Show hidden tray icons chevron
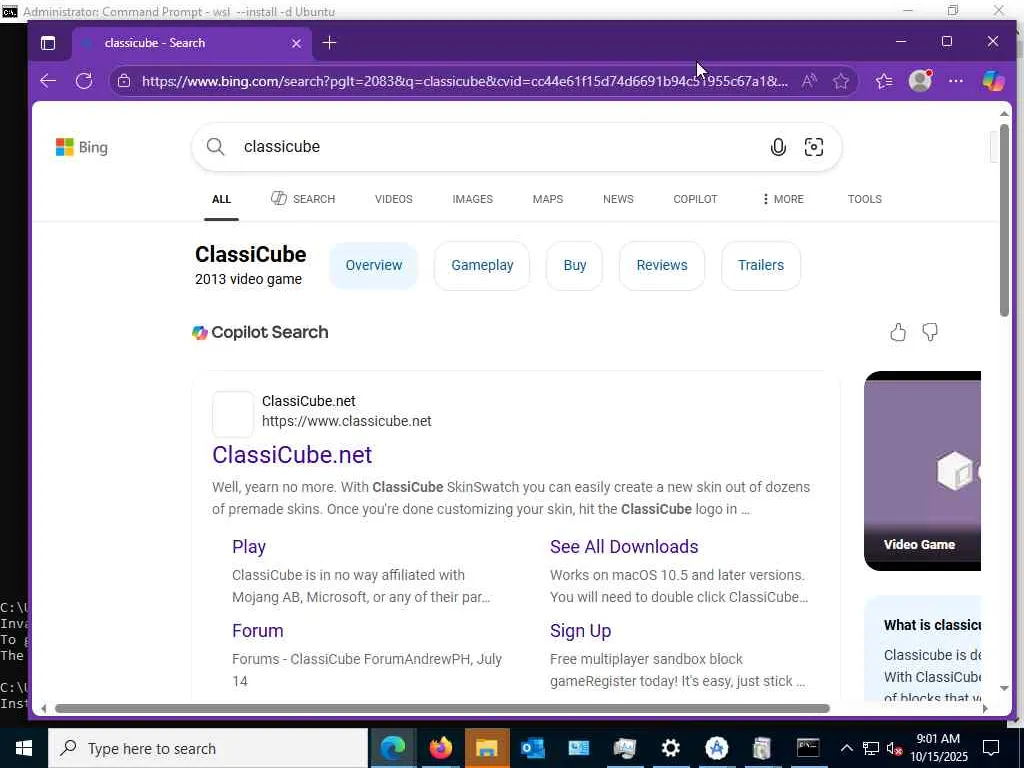This screenshot has width=1024, height=768. 846,748
